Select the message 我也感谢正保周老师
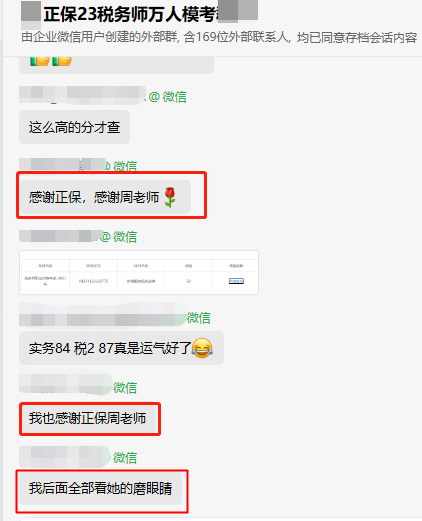422x521 pixels. (x=87, y=418)
